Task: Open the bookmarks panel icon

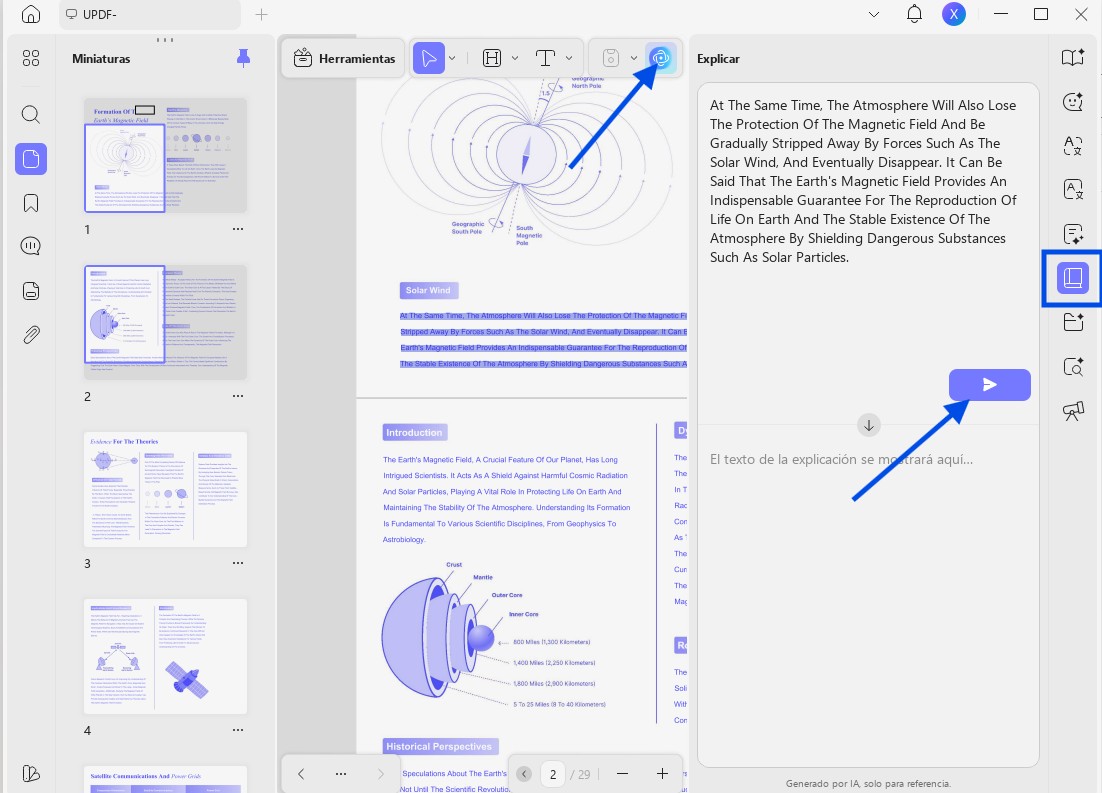Action: [x=30, y=203]
